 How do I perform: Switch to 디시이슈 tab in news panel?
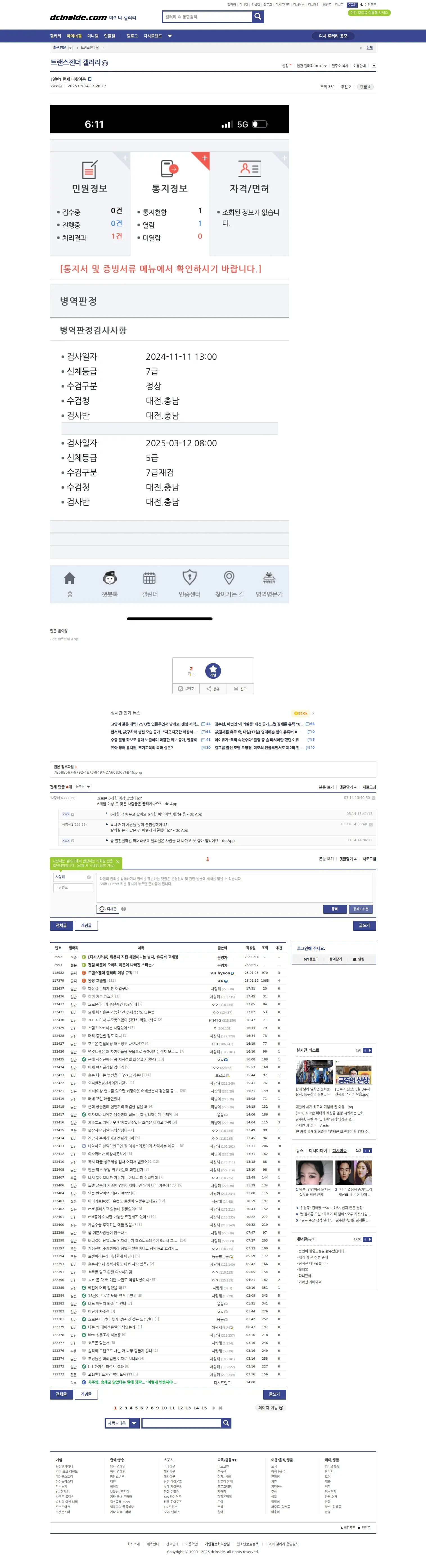(340, 1150)
